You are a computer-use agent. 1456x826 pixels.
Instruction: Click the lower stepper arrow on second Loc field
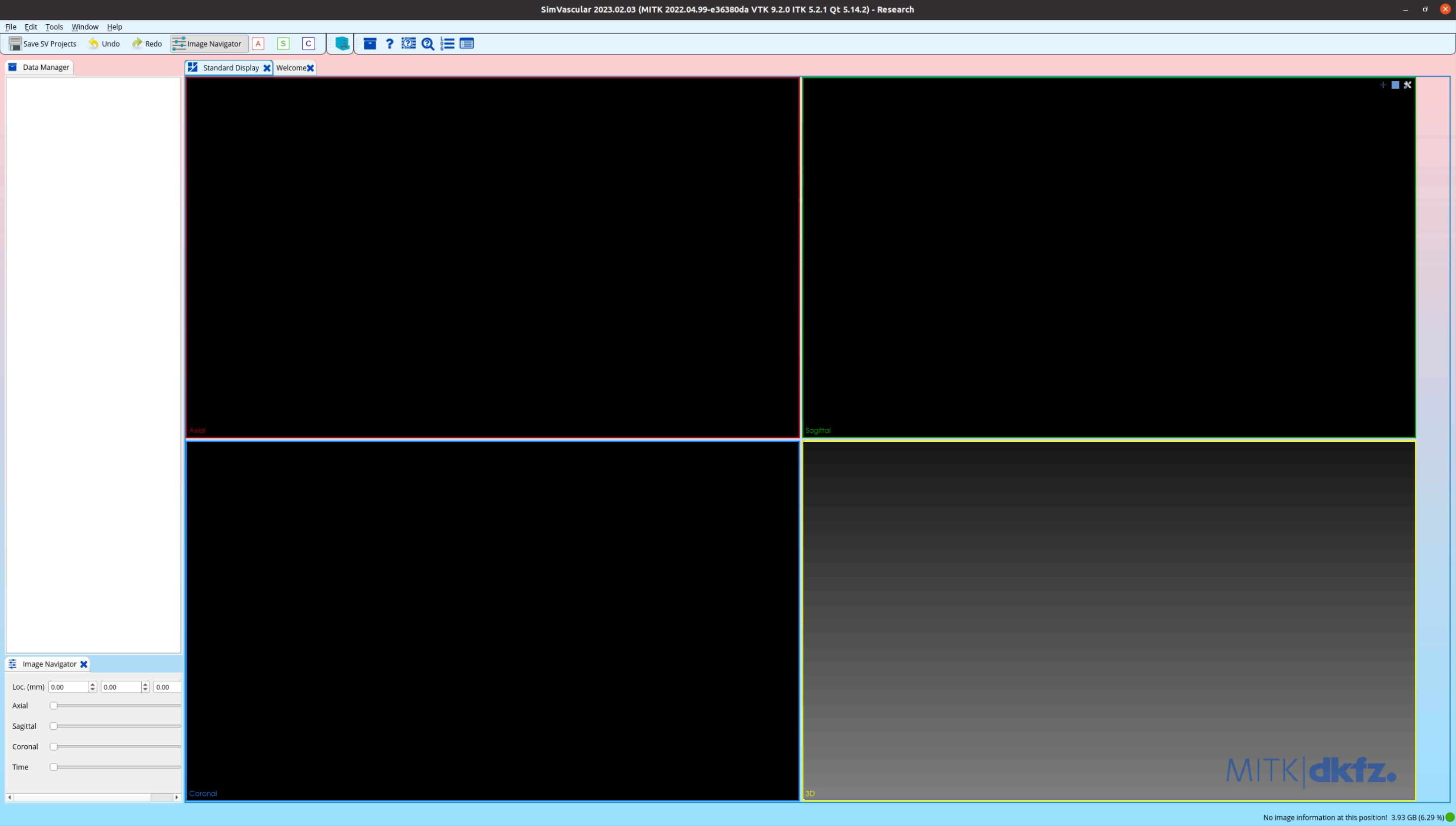click(x=145, y=689)
